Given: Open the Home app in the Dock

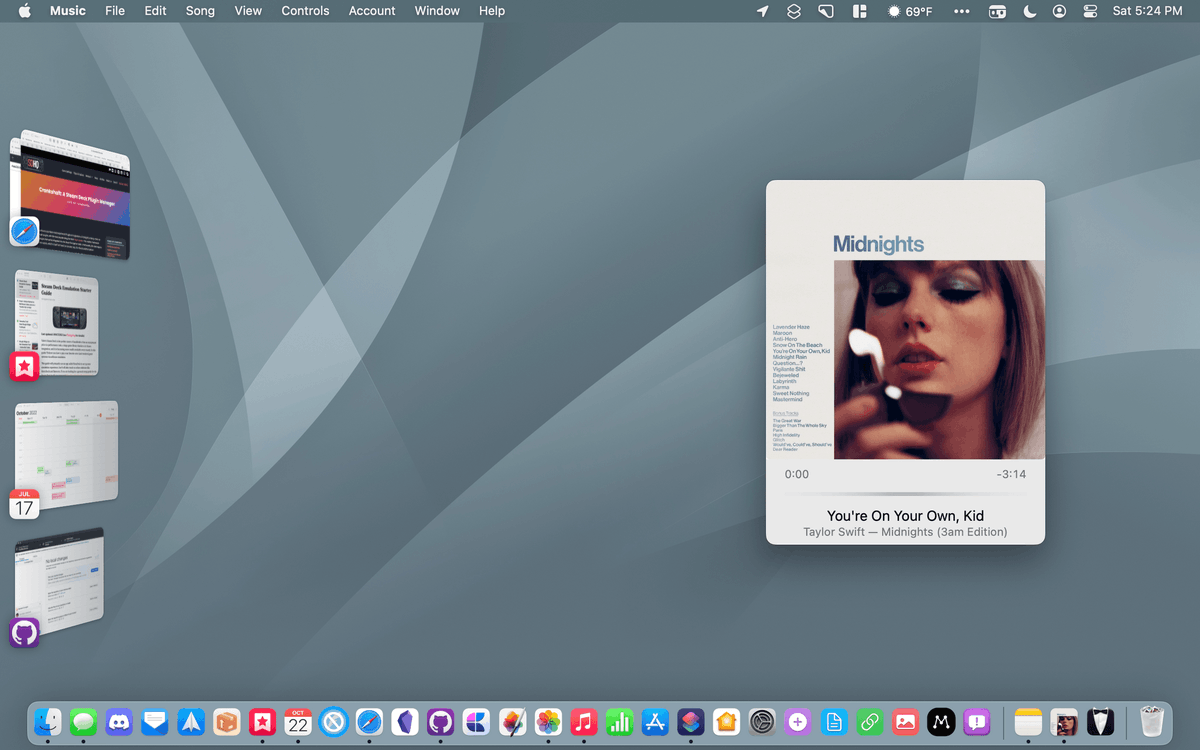Looking at the screenshot, I should 727,721.
